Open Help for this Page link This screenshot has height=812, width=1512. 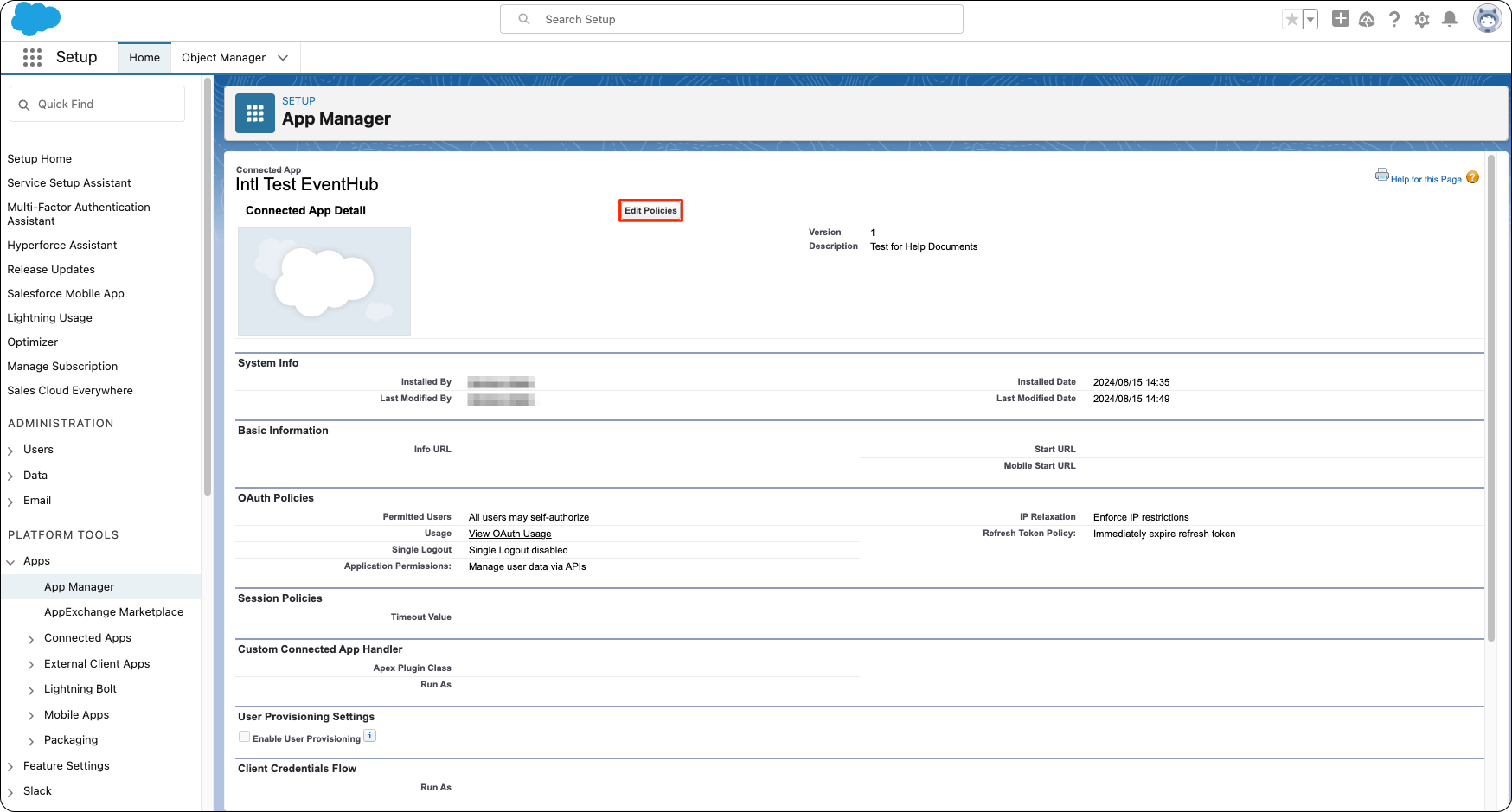point(1426,180)
